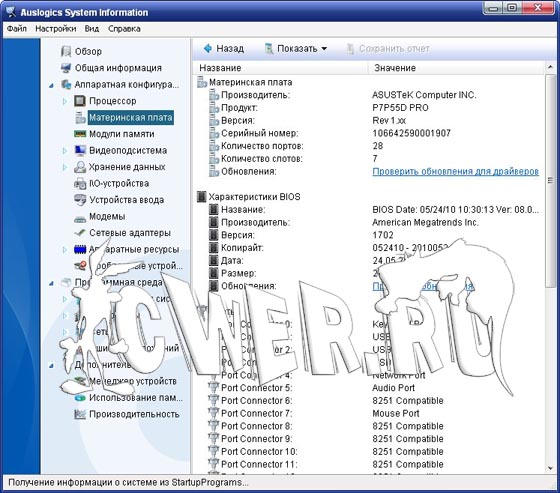The width and height of the screenshot is (560, 493).
Task: Select the American Megatrends Inc. value
Action: coord(425,223)
